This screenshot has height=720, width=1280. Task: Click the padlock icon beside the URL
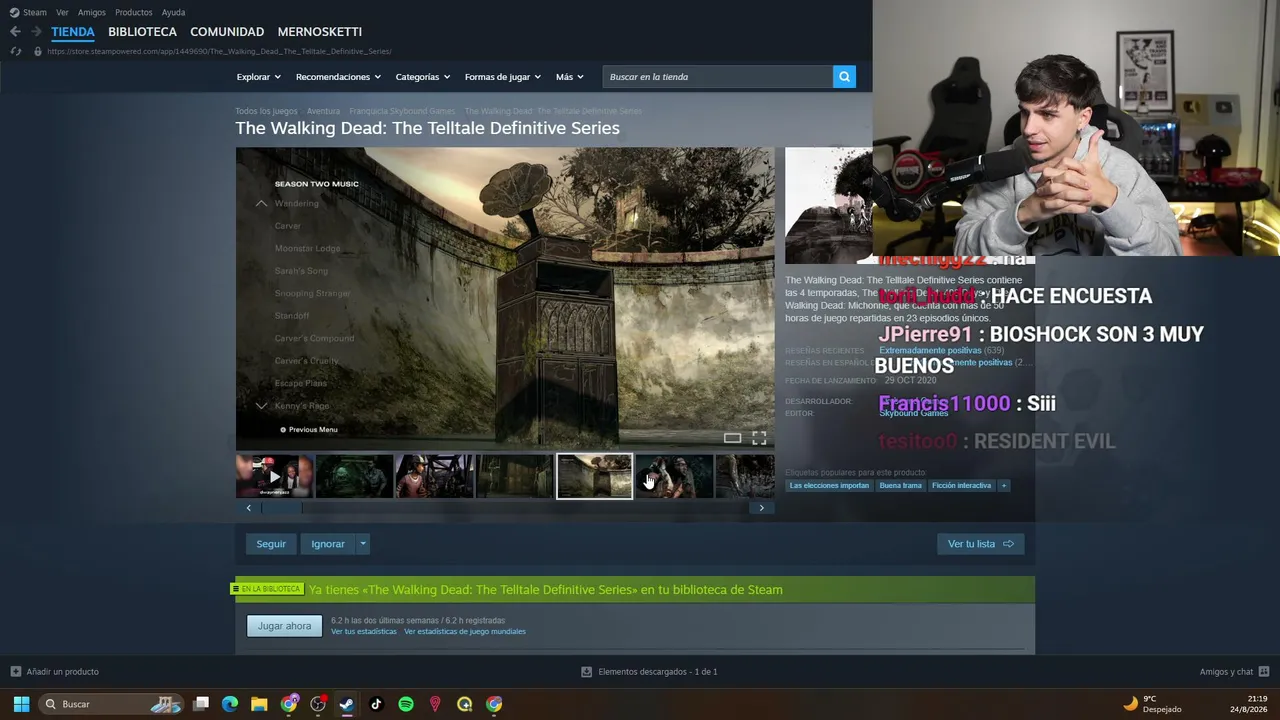38,51
